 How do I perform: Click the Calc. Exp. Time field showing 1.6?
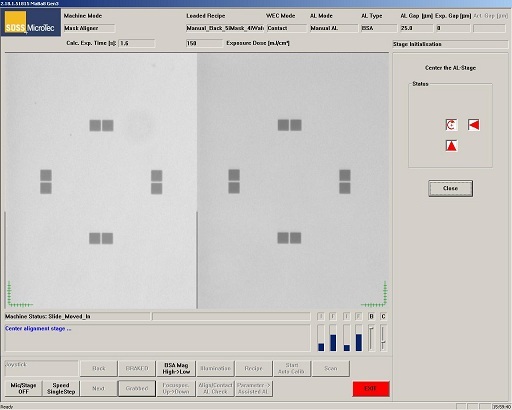click(137, 43)
